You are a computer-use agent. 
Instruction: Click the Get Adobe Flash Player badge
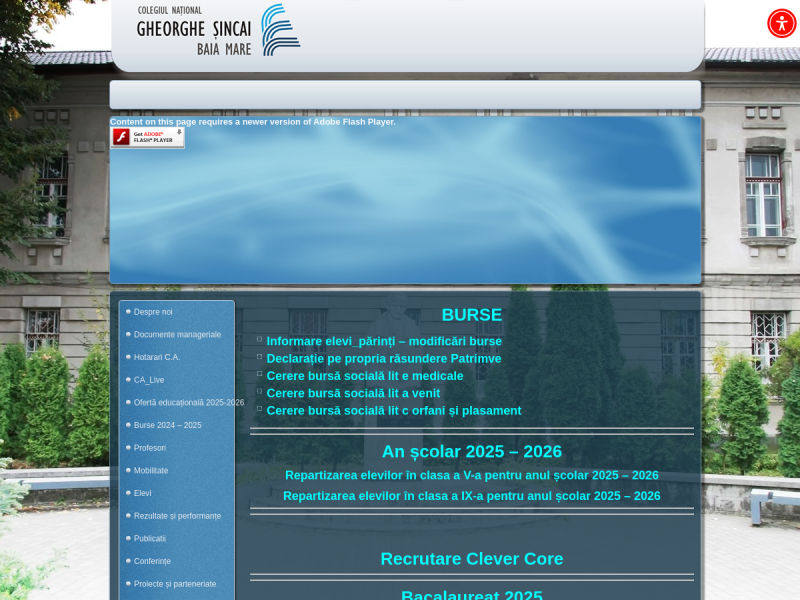[149, 138]
